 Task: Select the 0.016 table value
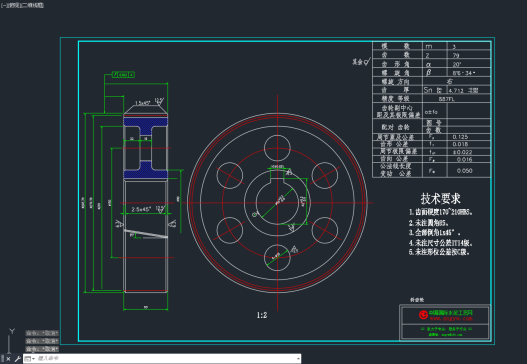click(464, 159)
